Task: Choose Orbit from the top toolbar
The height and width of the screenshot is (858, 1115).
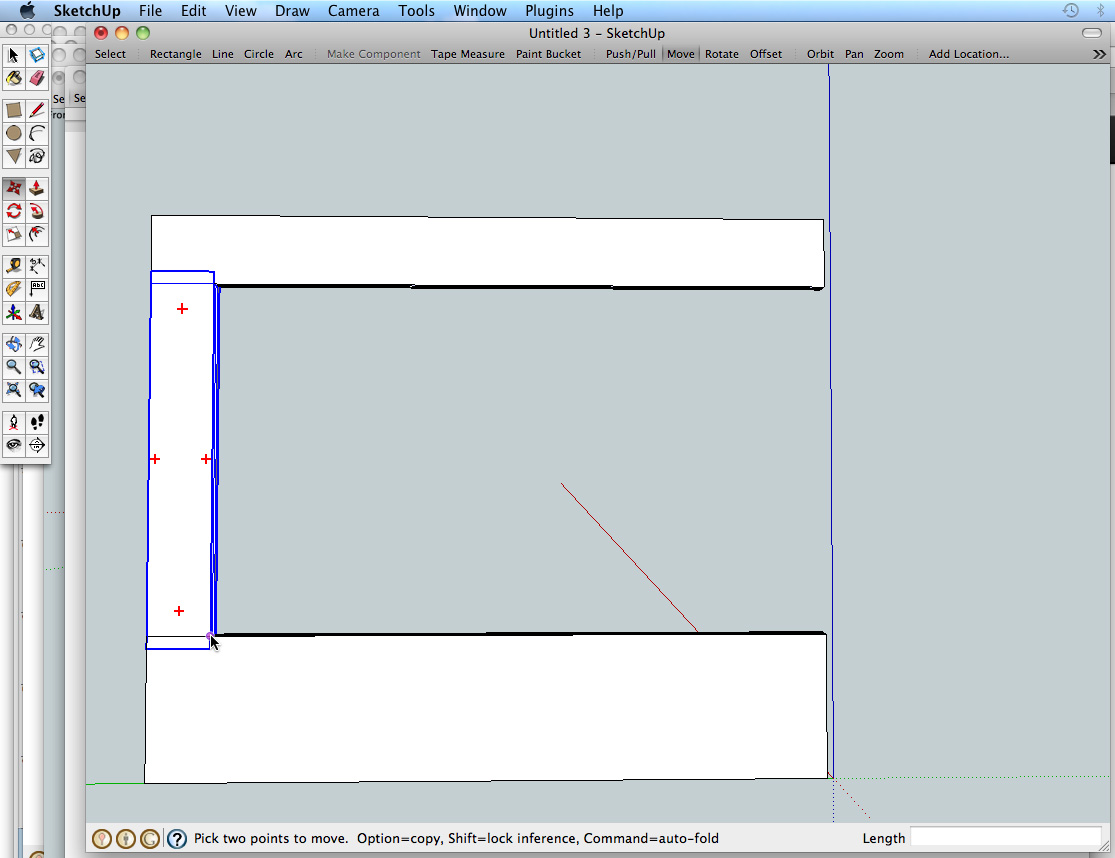Action: click(820, 54)
